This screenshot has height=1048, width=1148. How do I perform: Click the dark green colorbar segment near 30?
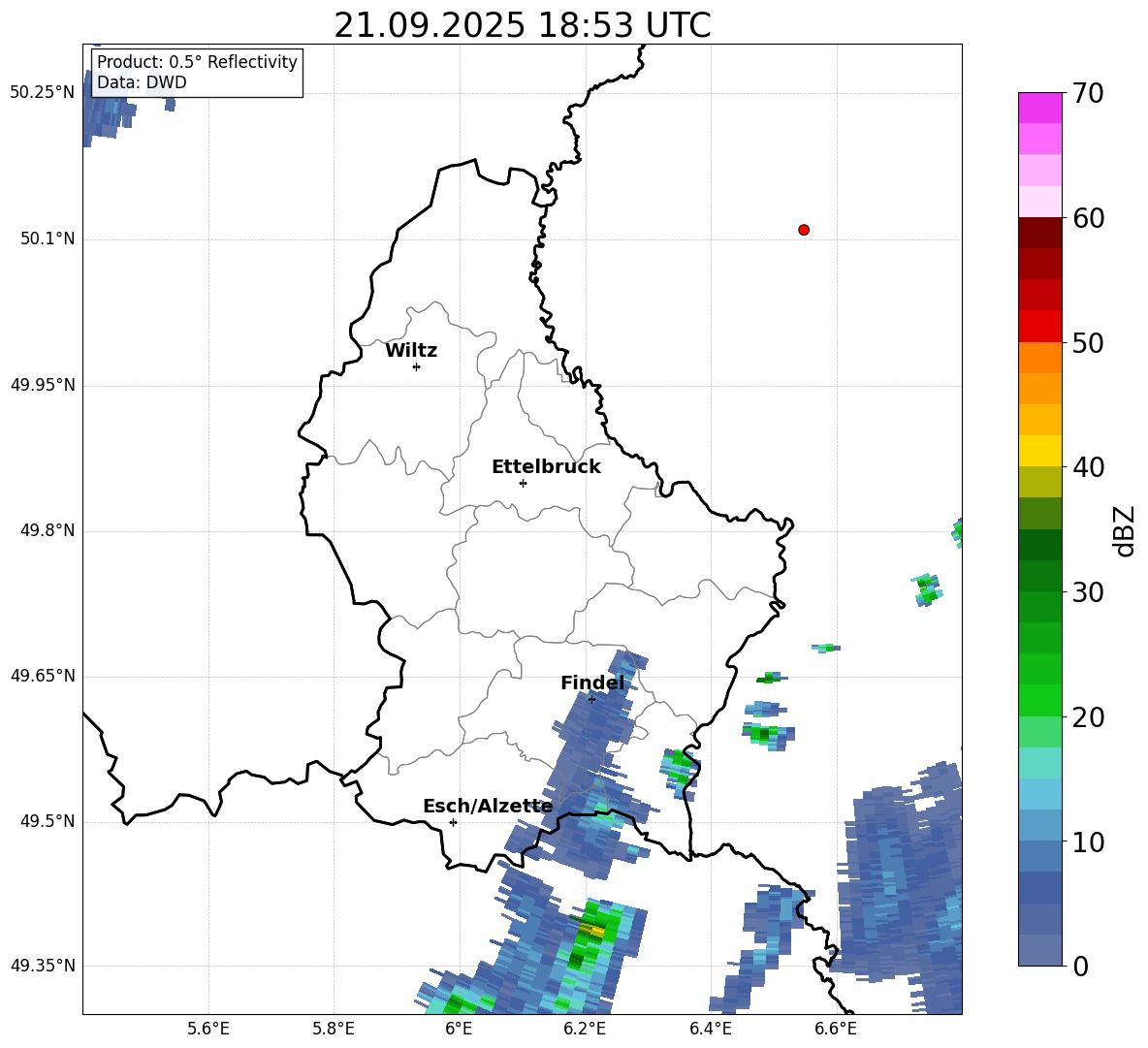click(x=1039, y=576)
